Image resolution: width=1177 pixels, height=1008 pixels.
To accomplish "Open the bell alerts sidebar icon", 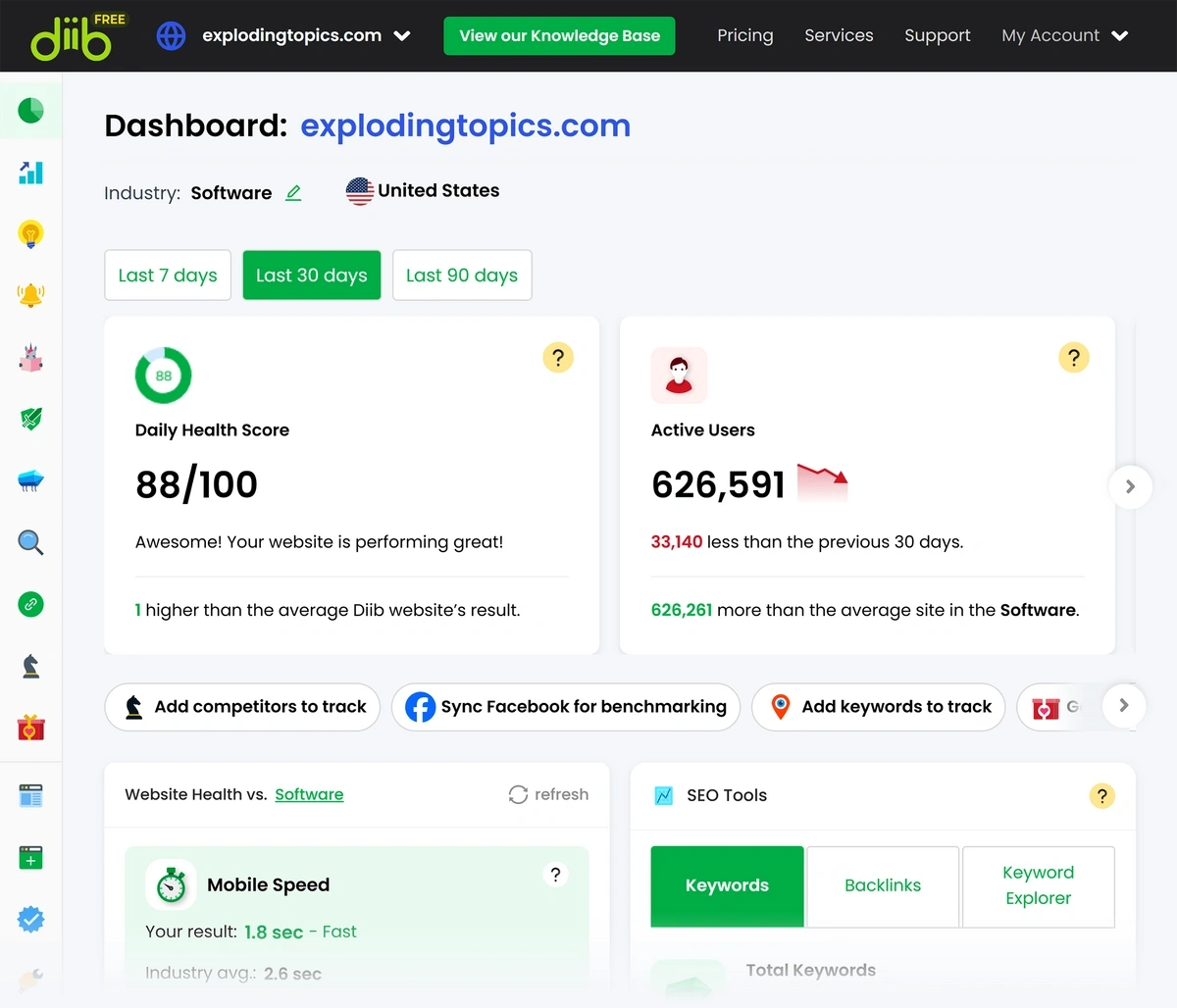I will coord(30,295).
